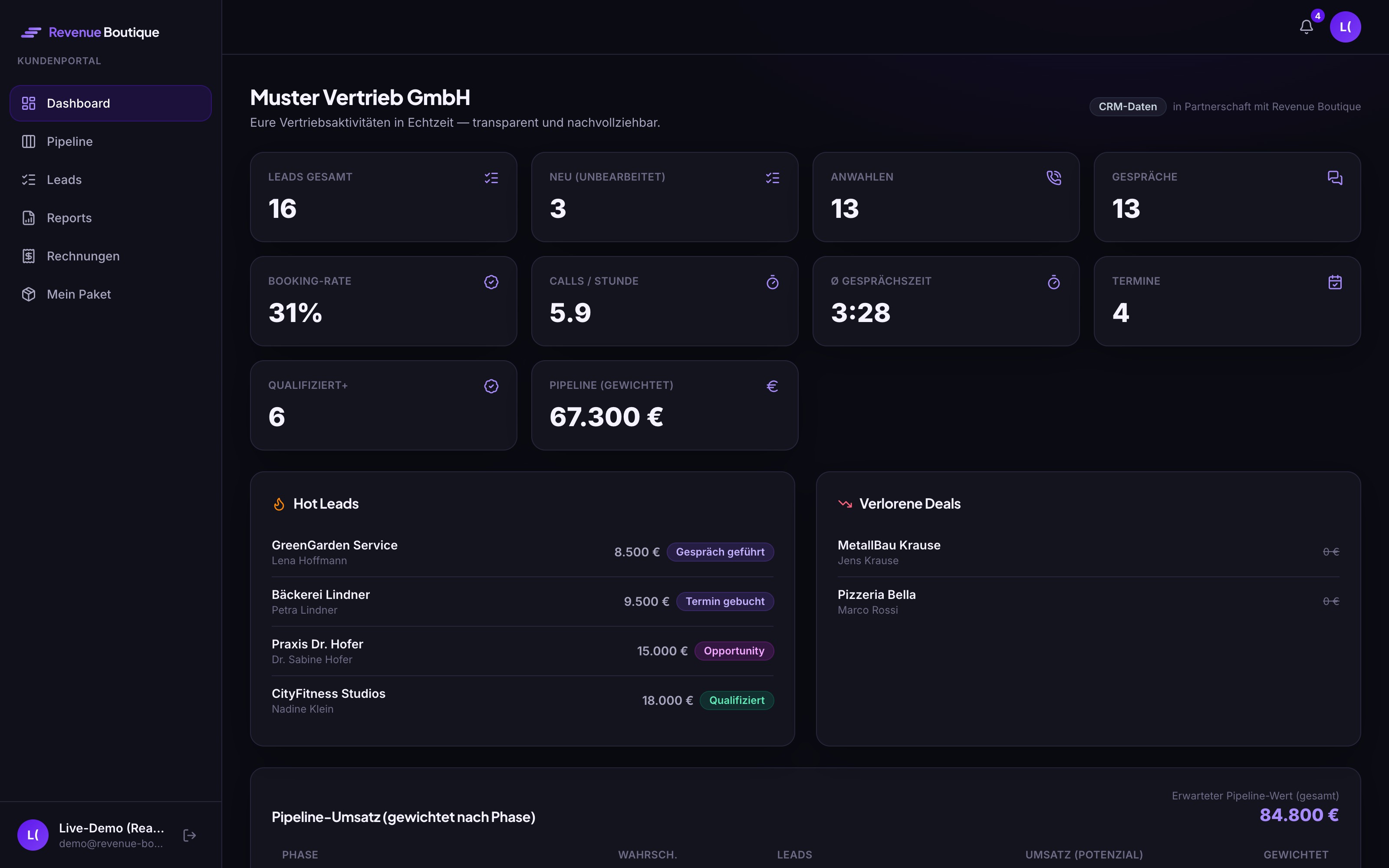
Task: Click the Live-Demo account name in sidebar
Action: pos(112,828)
